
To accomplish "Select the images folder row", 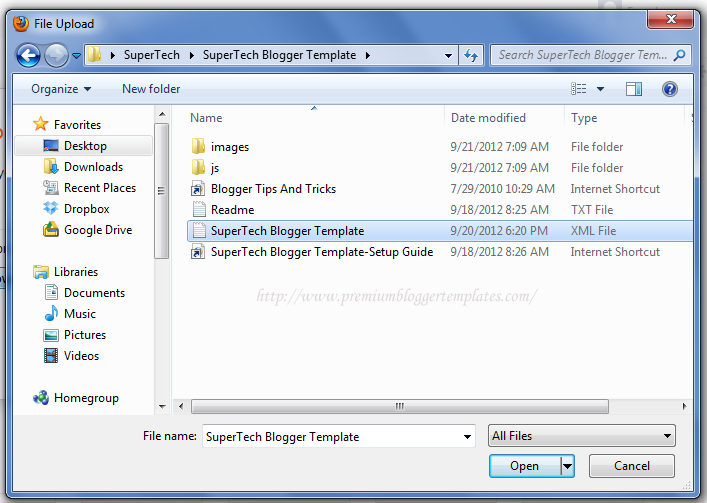I will [x=440, y=147].
